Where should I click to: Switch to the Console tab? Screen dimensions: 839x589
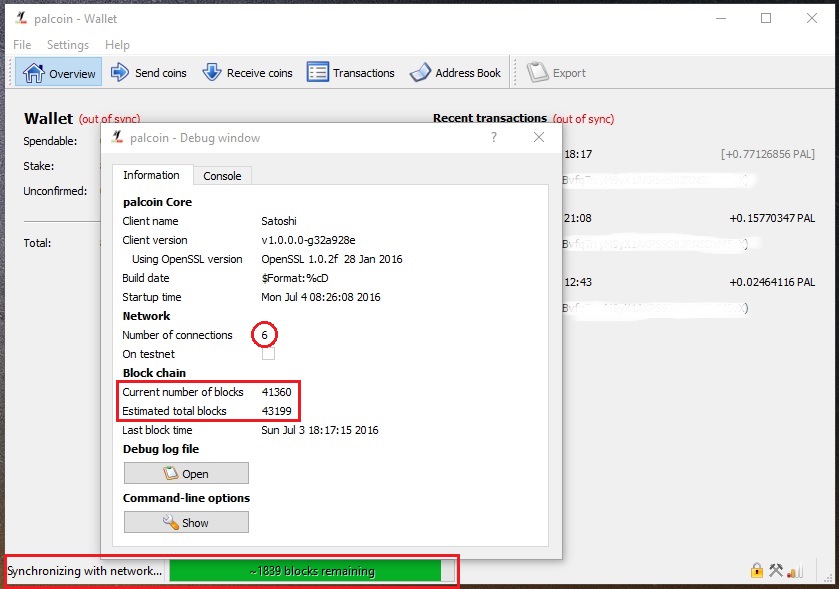click(x=222, y=176)
